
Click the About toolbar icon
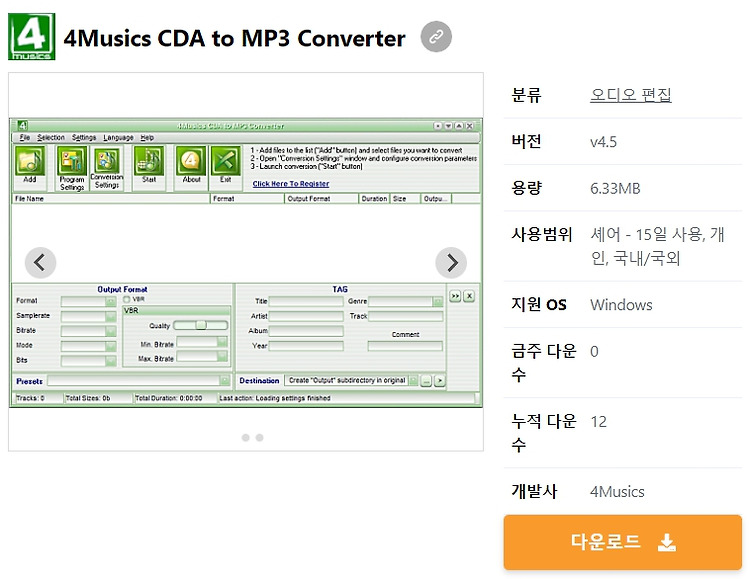[x=191, y=161]
